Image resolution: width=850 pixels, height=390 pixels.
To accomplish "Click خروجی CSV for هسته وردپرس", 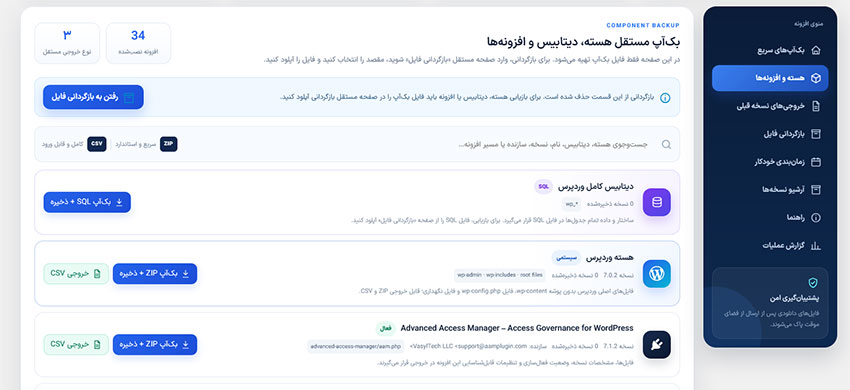I will (76, 273).
